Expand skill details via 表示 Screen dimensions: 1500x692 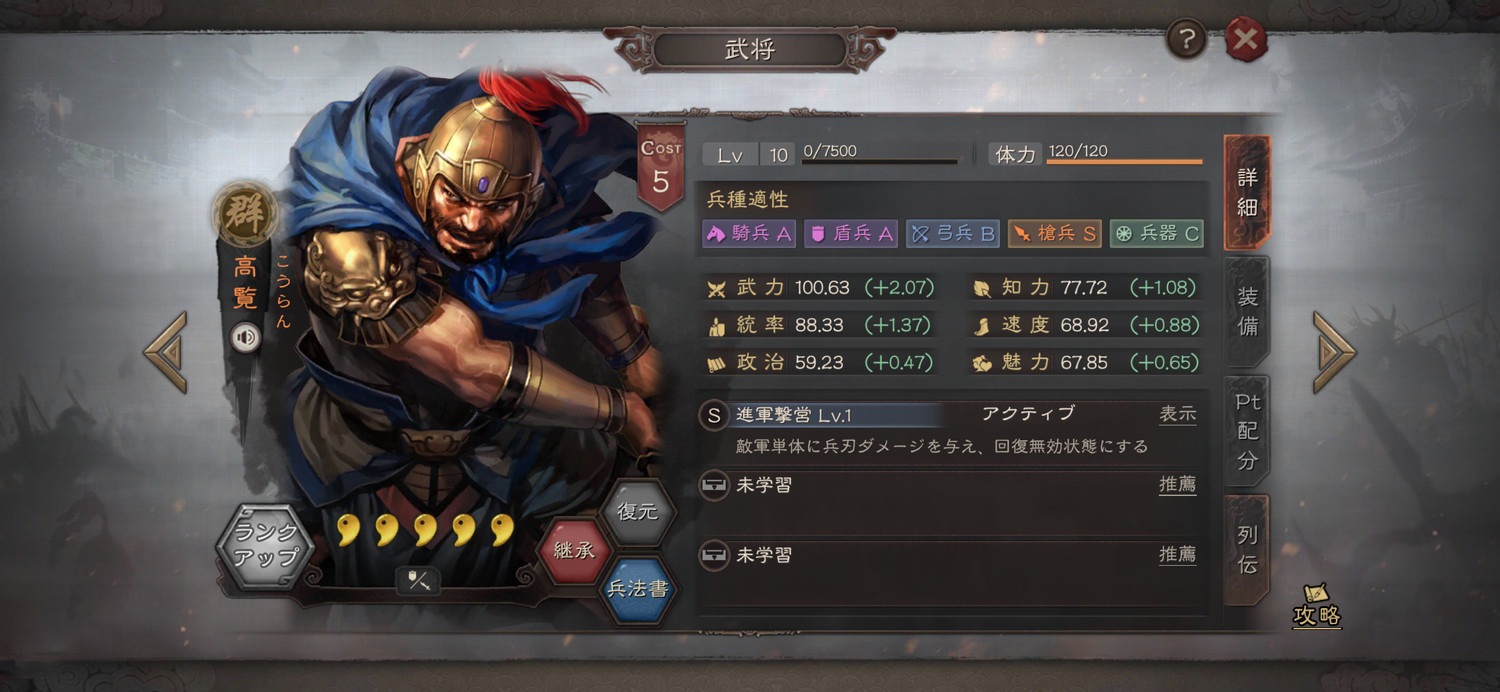[x=1178, y=414]
